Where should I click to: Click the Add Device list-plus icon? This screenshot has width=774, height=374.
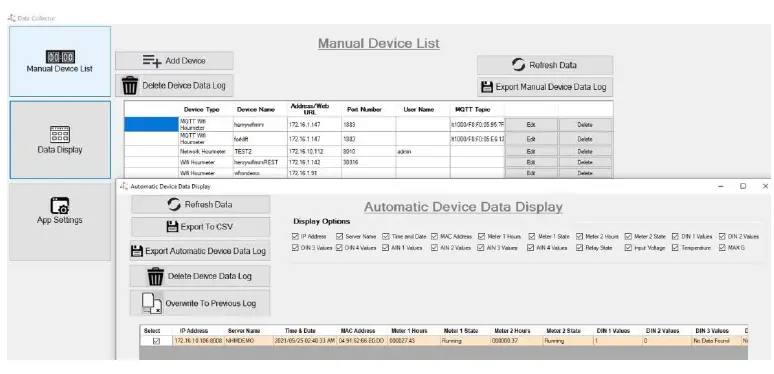pyautogui.click(x=152, y=61)
